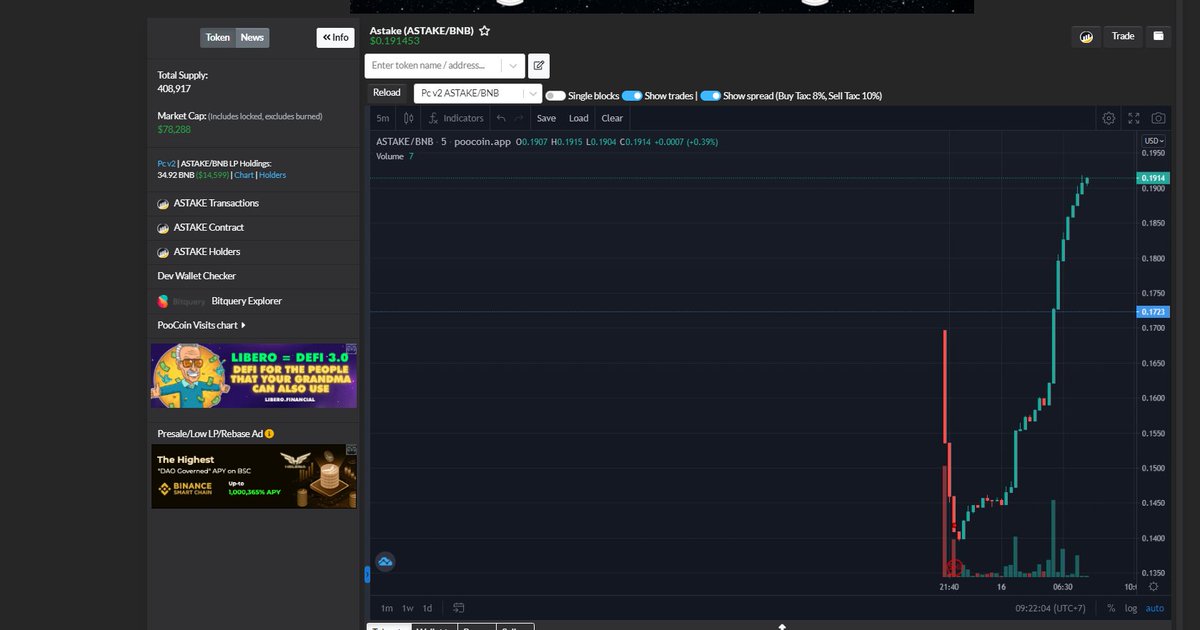The image size is (1200, 630).
Task: Open the LP Holders link
Action: click(x=272, y=175)
